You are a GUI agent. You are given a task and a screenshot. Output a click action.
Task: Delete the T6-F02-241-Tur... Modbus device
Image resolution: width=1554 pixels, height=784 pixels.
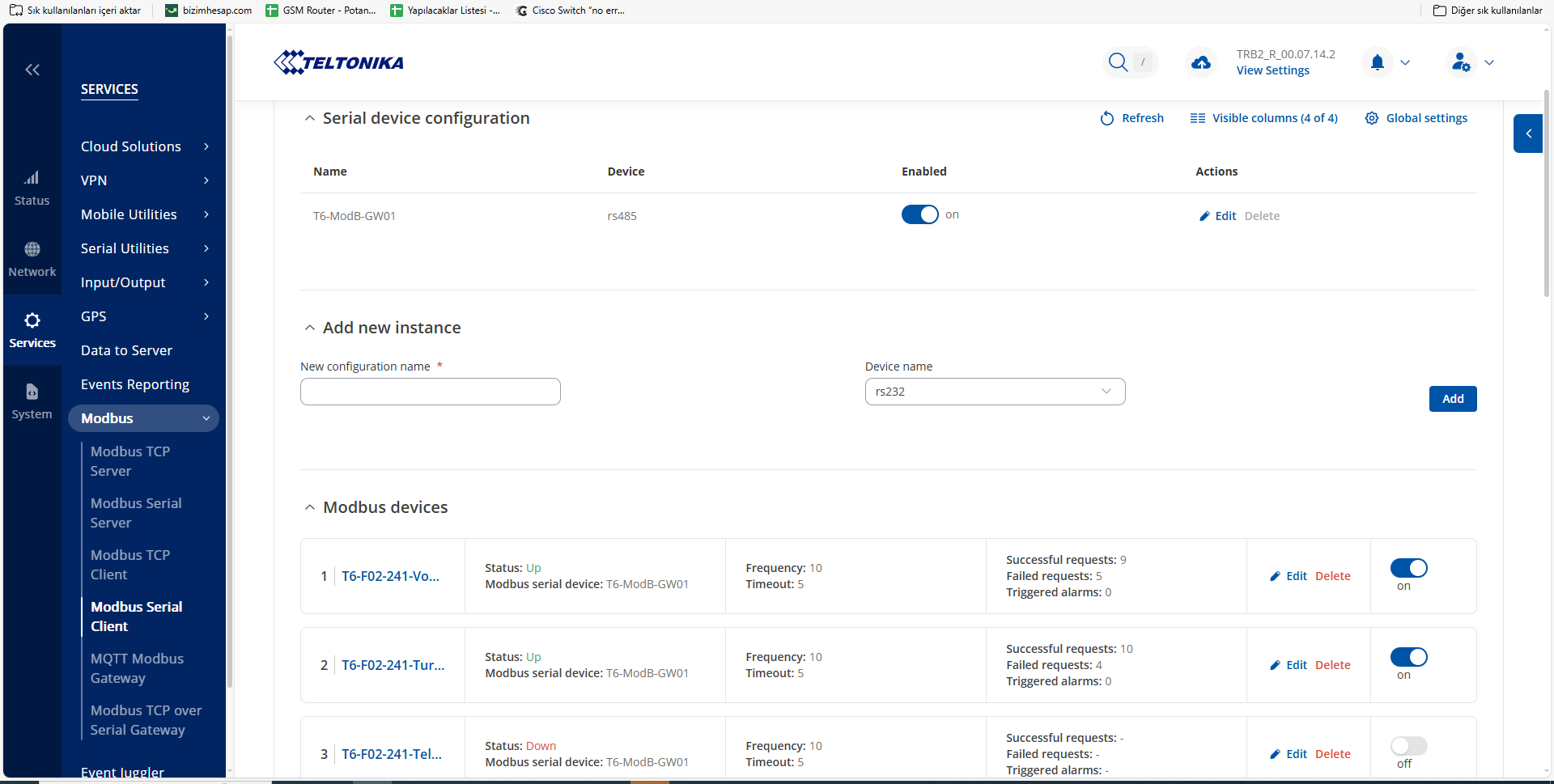[x=1332, y=665]
